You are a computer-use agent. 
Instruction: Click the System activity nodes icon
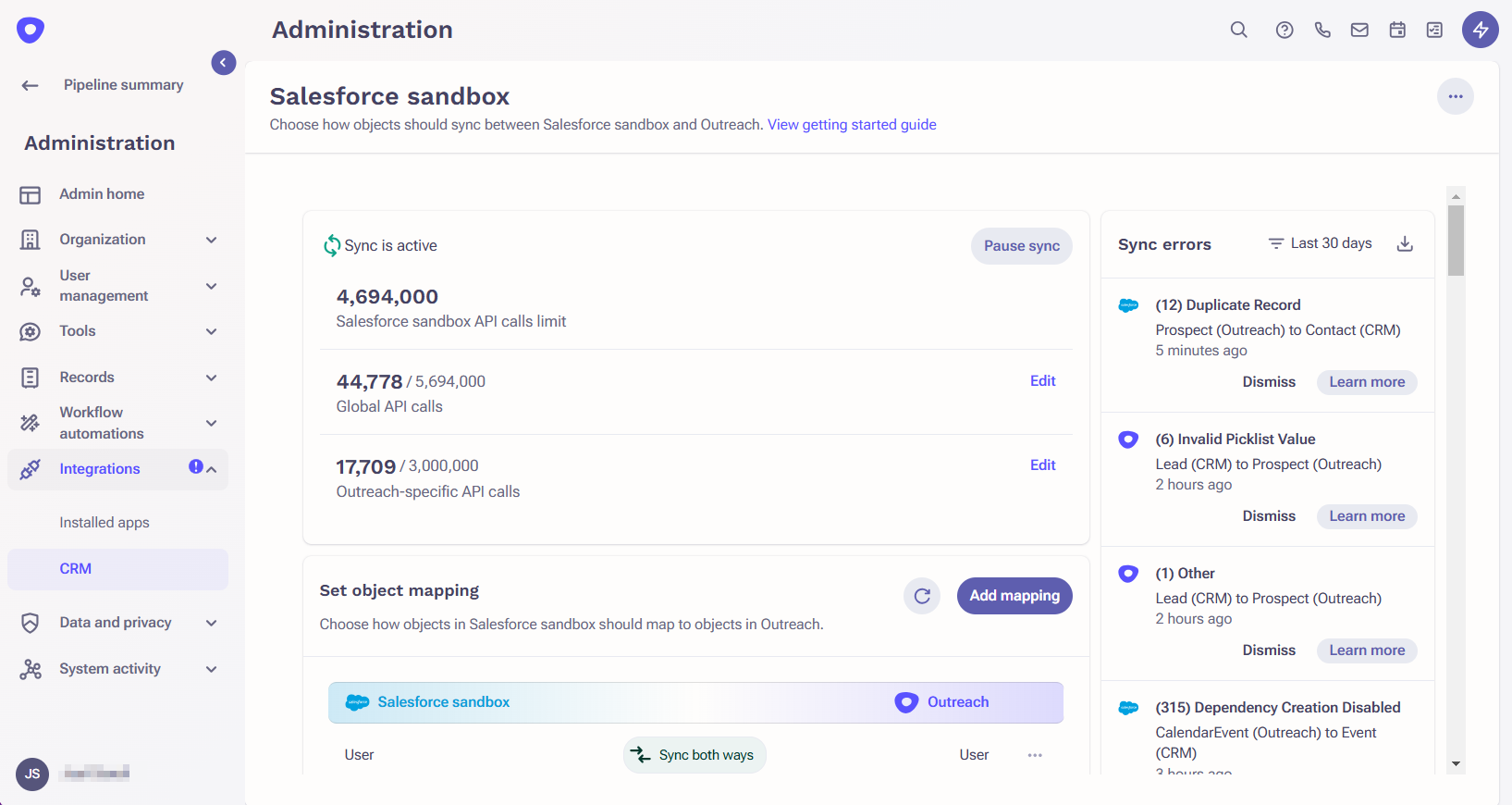pos(31,669)
